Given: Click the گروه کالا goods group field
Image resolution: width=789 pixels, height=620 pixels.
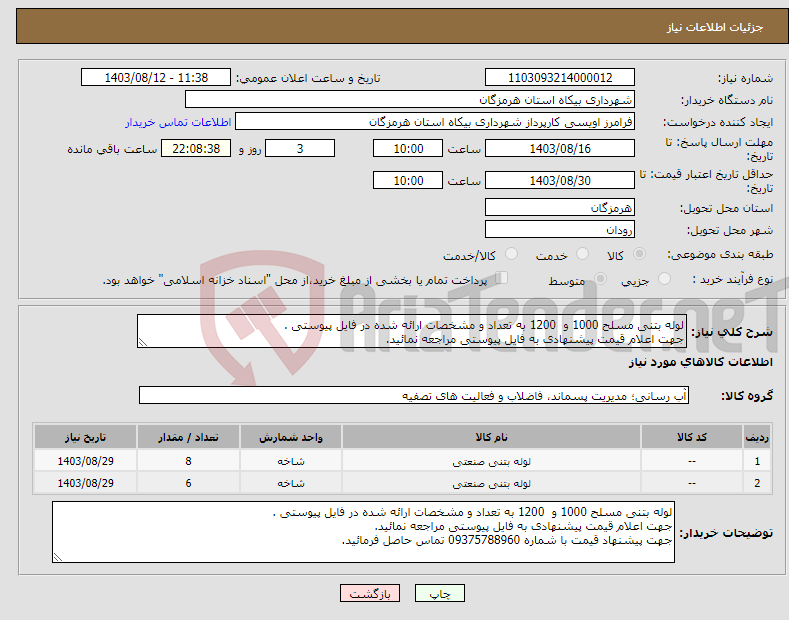Looking at the screenshot, I should coord(414,396).
